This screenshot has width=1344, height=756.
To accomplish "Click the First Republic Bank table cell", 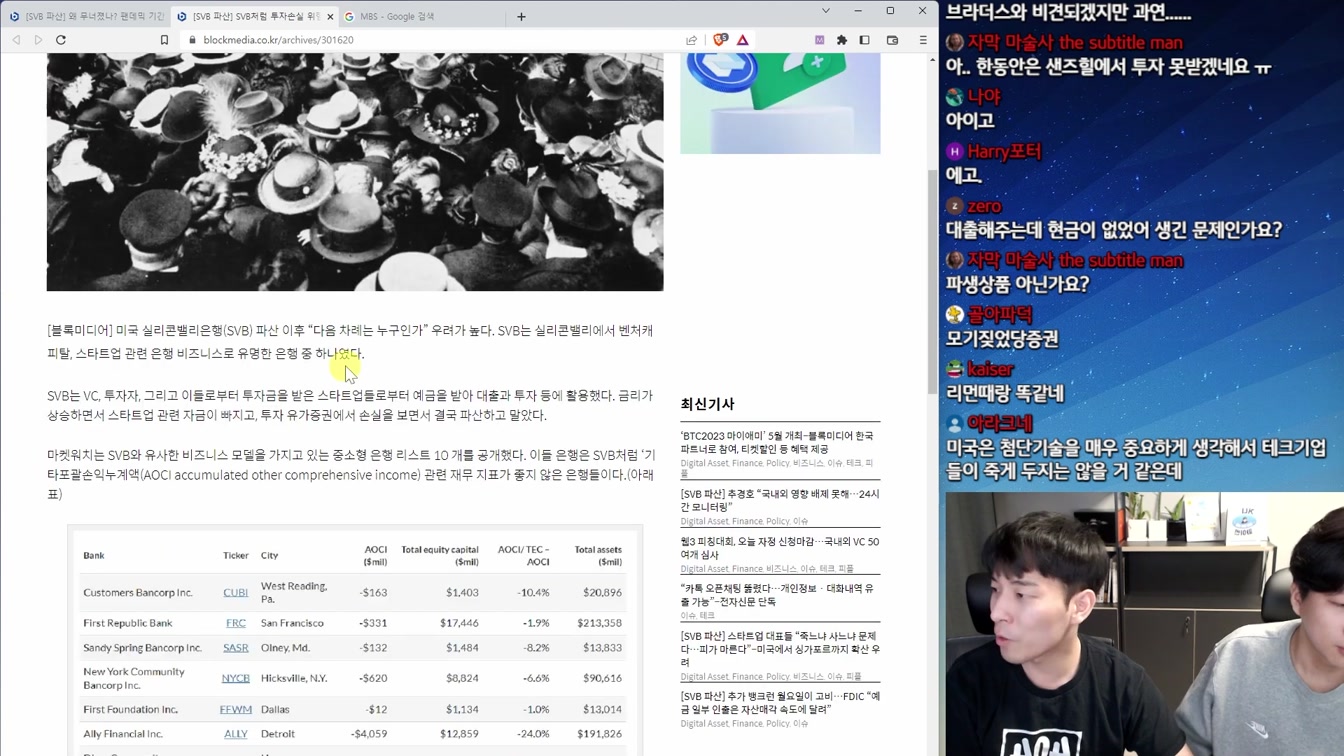I will point(128,623).
